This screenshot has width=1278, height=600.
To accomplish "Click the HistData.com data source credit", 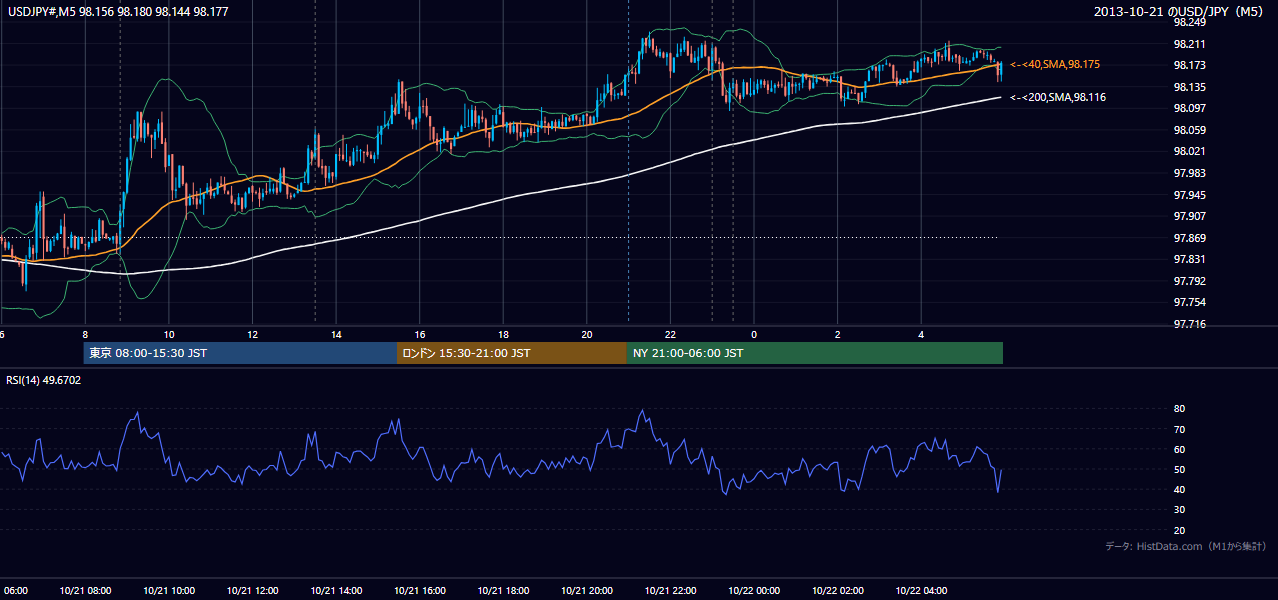I will pyautogui.click(x=1186, y=547).
